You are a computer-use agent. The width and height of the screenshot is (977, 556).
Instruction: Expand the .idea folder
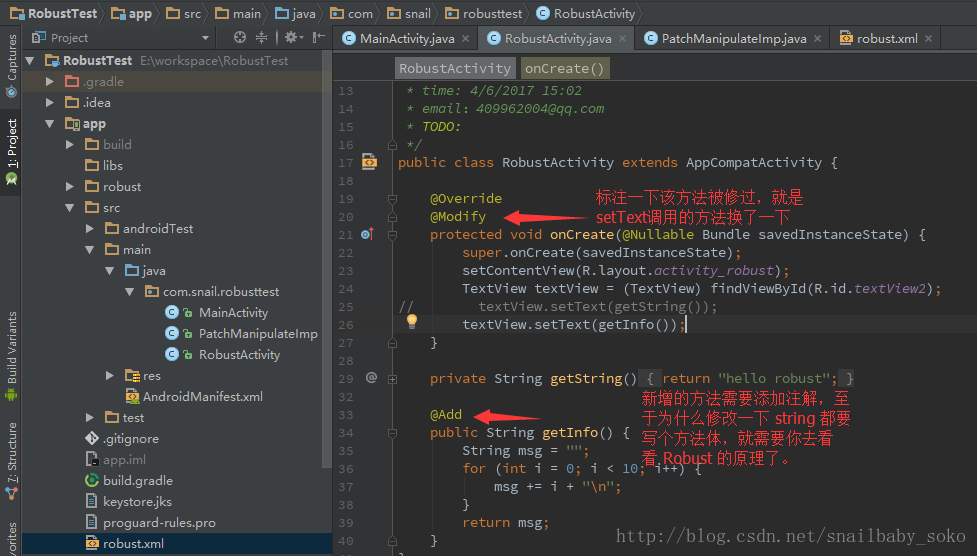(x=50, y=102)
